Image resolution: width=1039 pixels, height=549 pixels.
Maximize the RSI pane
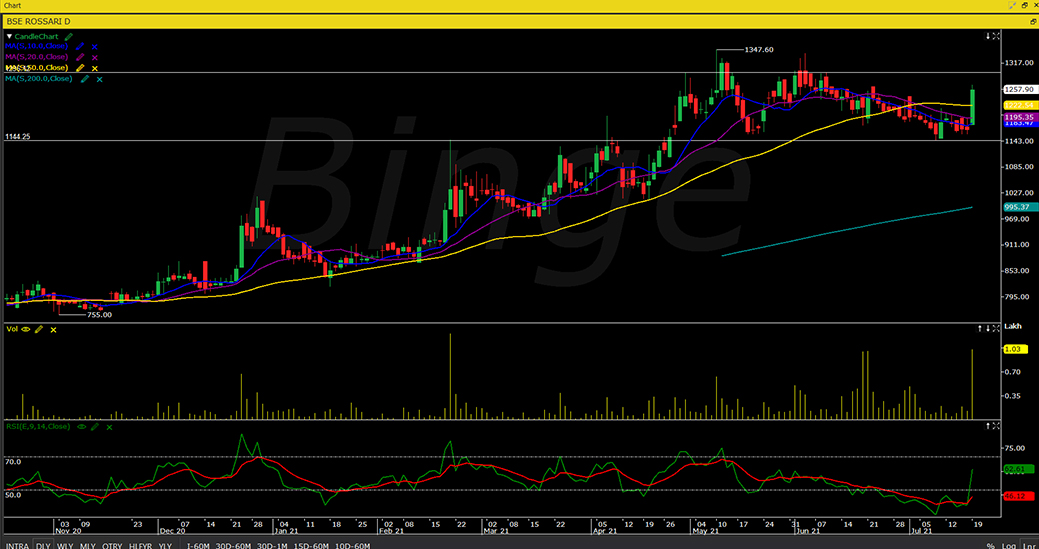pyautogui.click(x=996, y=426)
